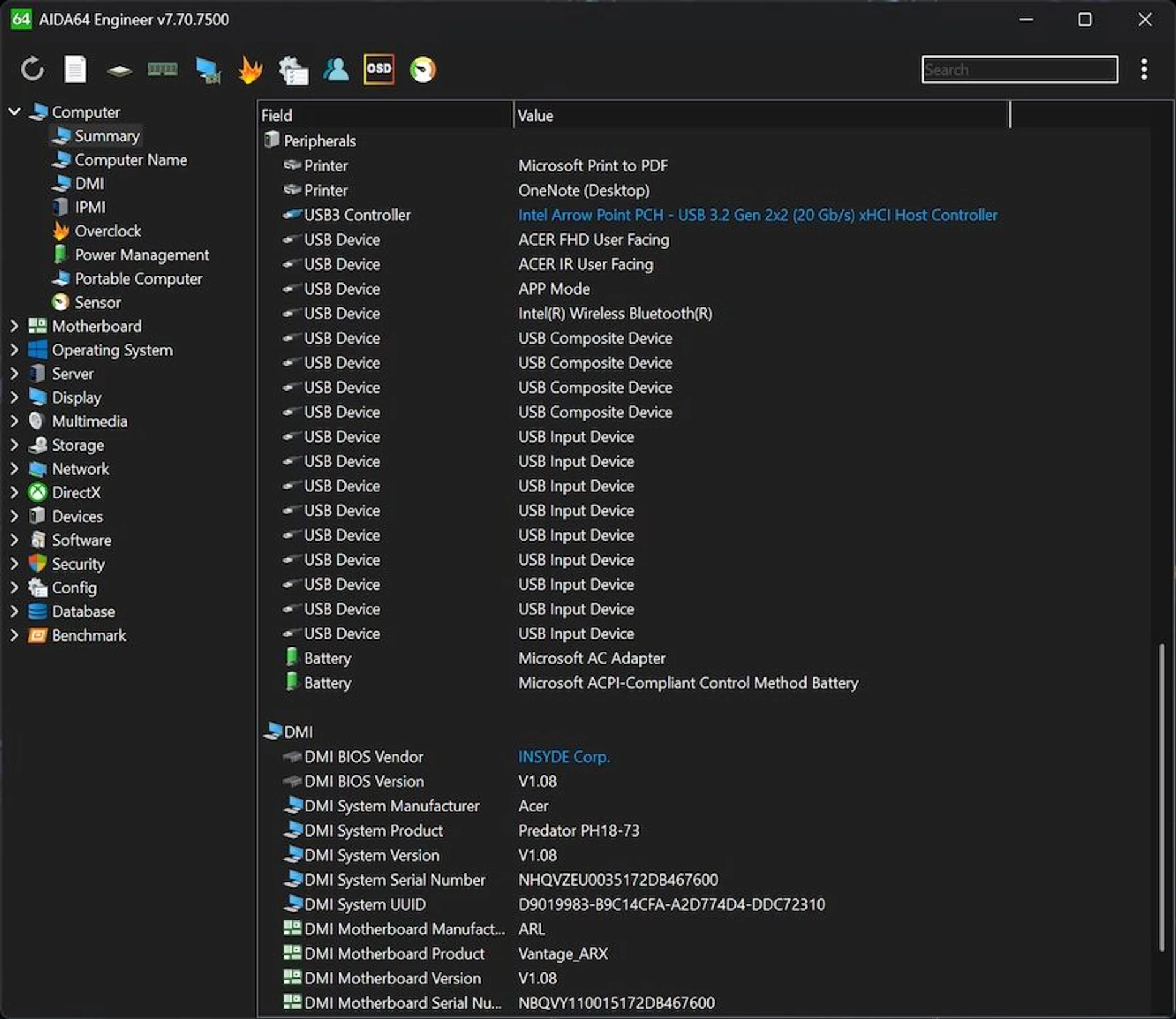Viewport: 1176px width, 1019px height.
Task: Select the Sensor tree item
Action: (86, 302)
